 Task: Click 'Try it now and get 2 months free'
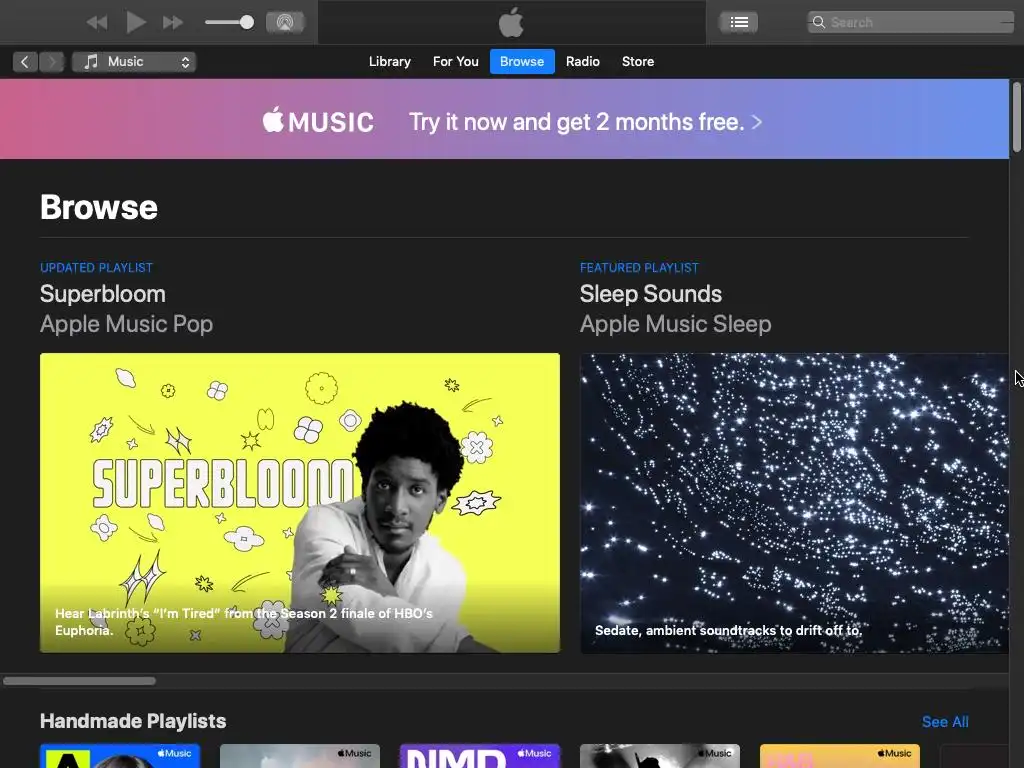577,122
